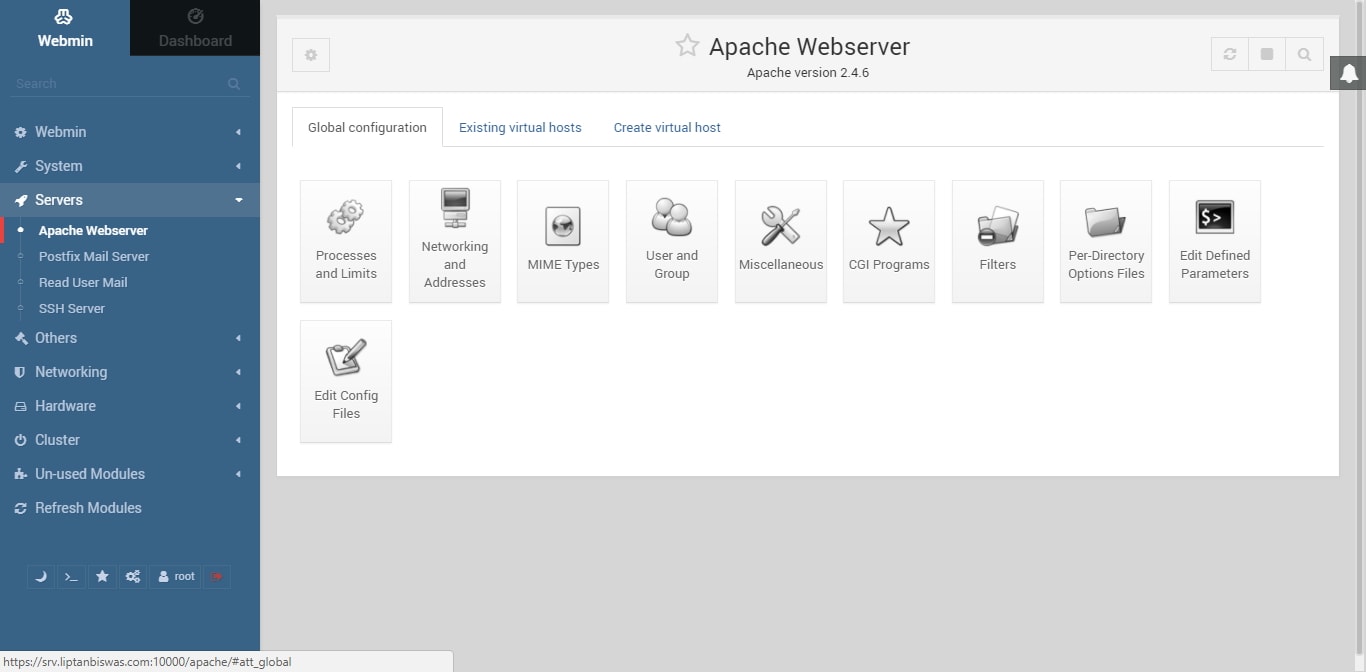Open favorites star in bottom toolbar
The image size is (1366, 672).
[x=102, y=576]
